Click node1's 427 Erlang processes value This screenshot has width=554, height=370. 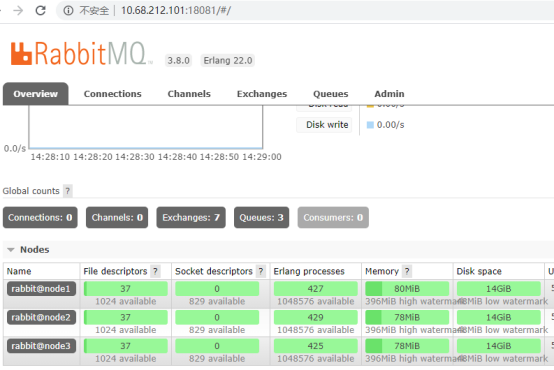(316, 289)
